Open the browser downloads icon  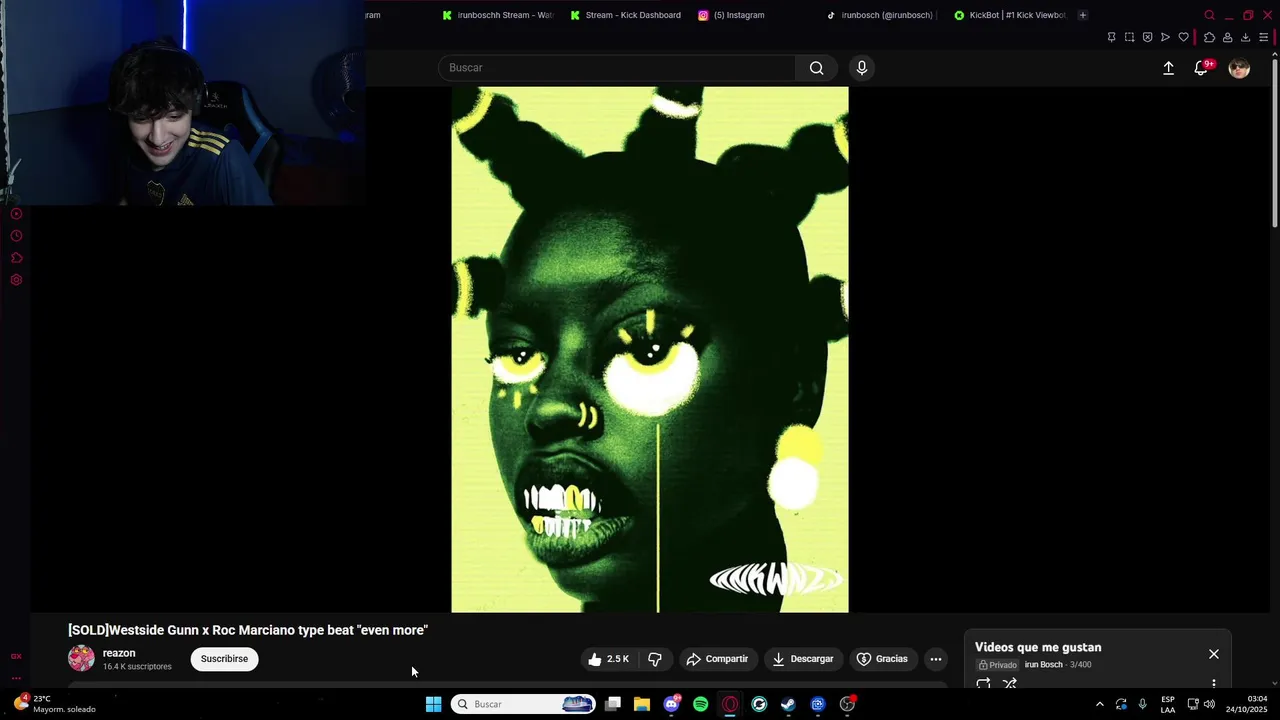(x=1245, y=37)
